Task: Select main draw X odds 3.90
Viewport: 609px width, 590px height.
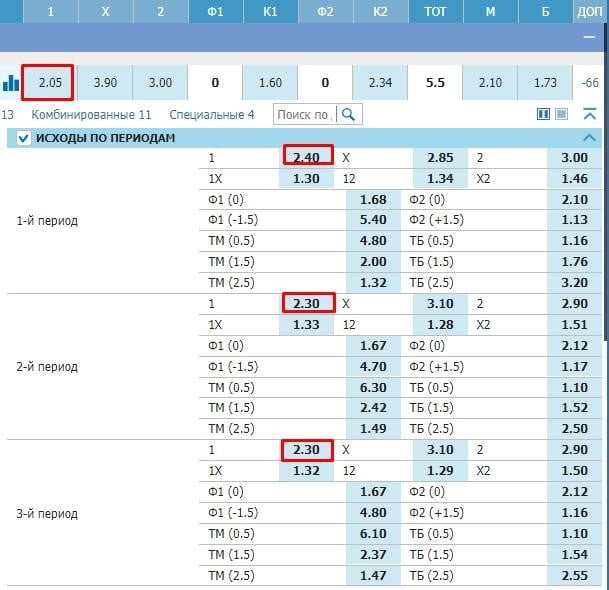Action: 105,83
